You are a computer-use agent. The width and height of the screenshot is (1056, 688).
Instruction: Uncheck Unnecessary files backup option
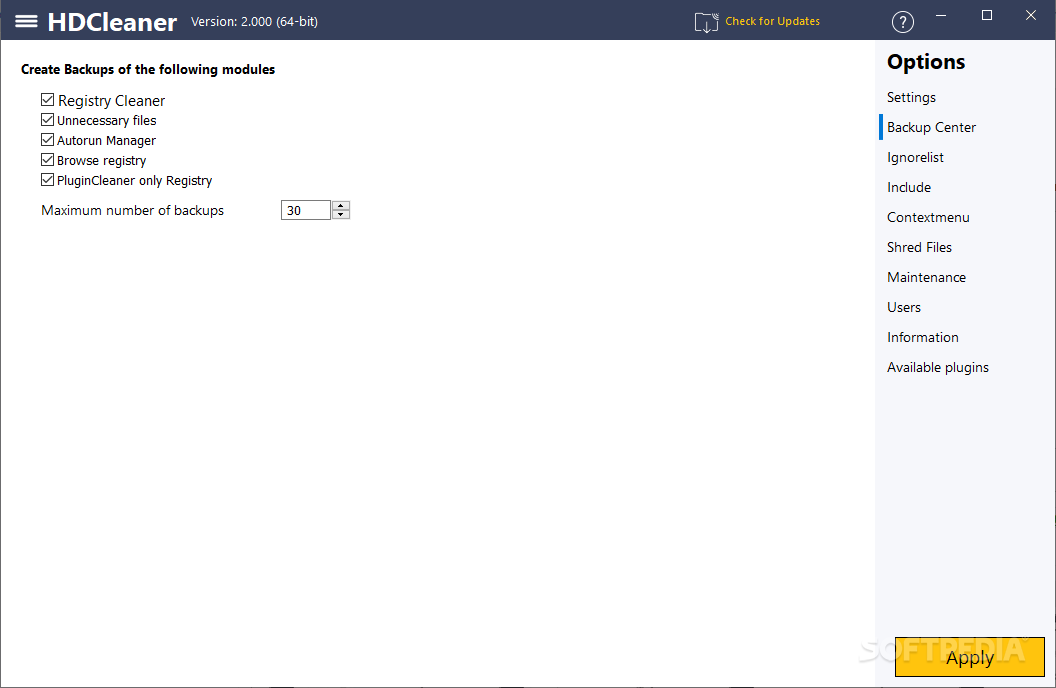tap(47, 120)
